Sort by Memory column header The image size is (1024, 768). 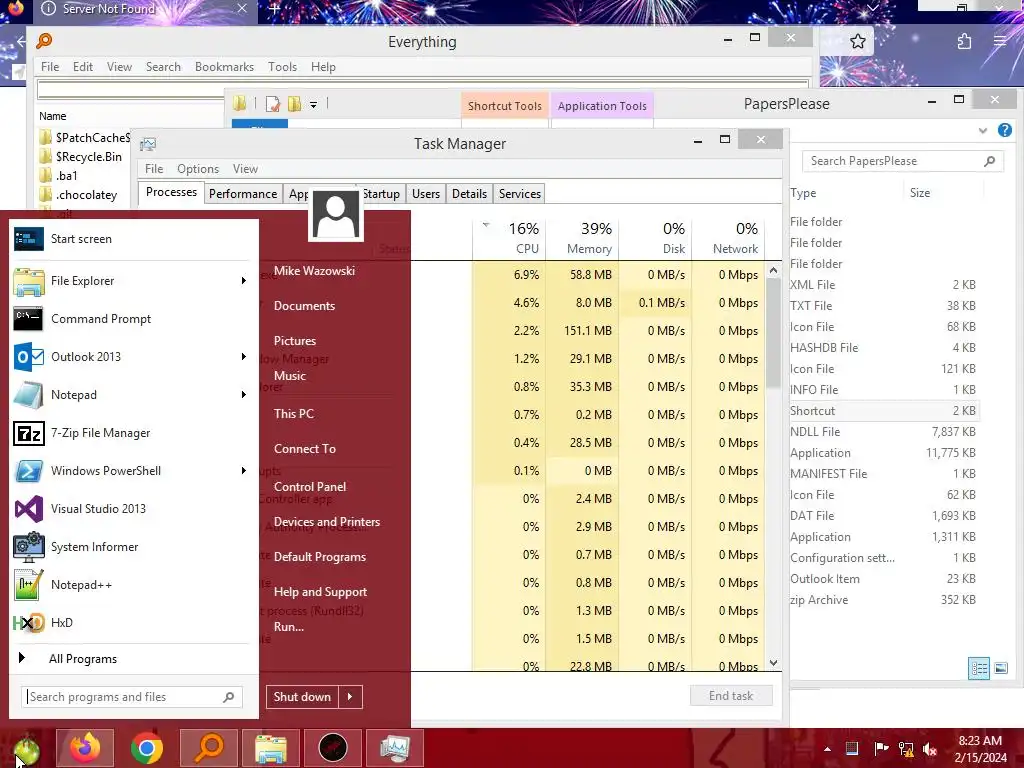pos(582,238)
